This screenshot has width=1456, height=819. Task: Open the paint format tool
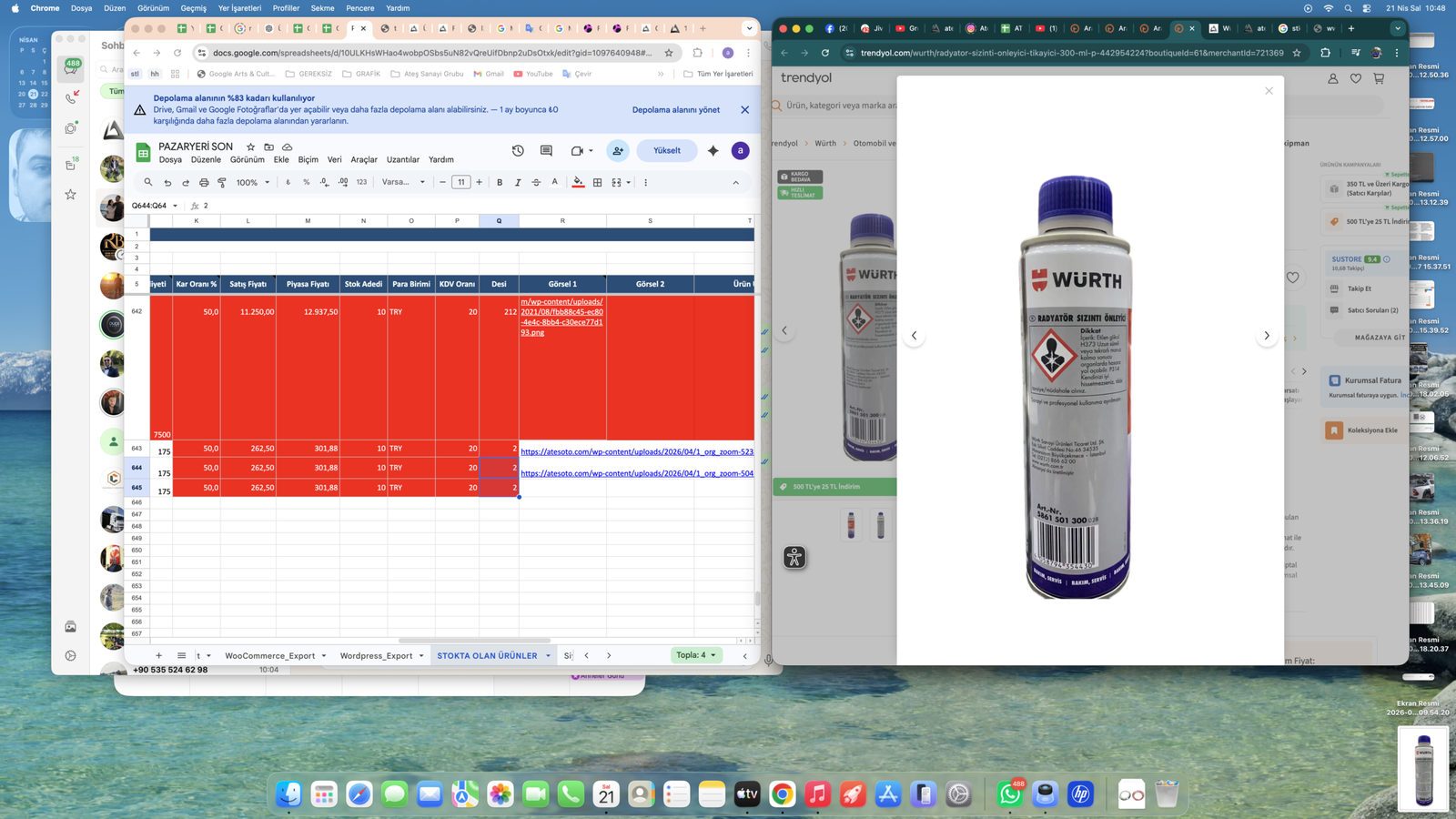(222, 182)
